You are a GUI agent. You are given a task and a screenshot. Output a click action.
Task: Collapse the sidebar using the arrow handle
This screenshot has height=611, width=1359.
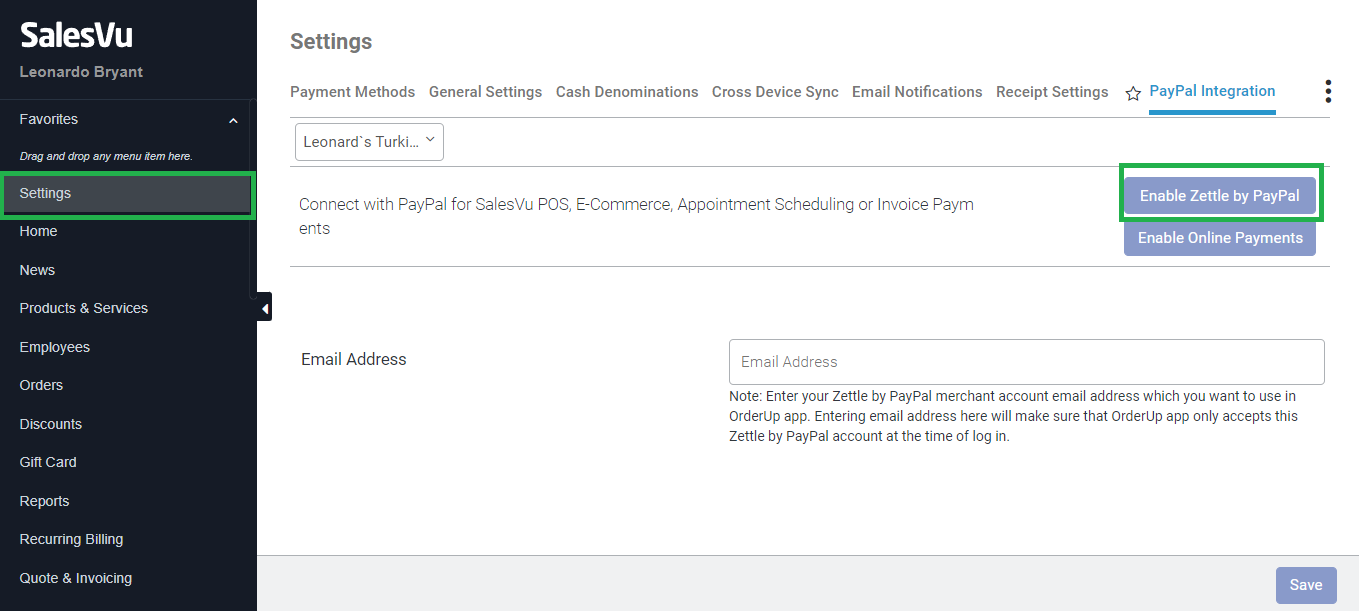click(264, 309)
